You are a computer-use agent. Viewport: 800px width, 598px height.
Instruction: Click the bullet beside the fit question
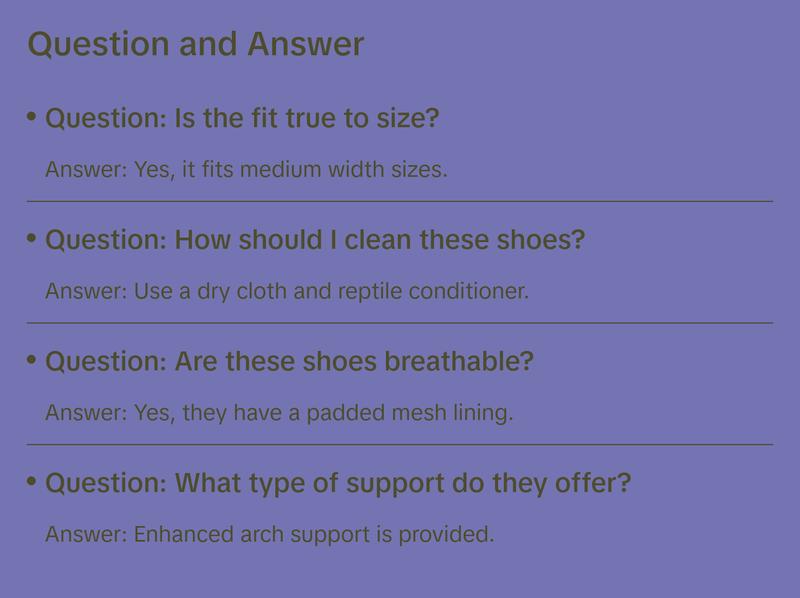pos(32,117)
